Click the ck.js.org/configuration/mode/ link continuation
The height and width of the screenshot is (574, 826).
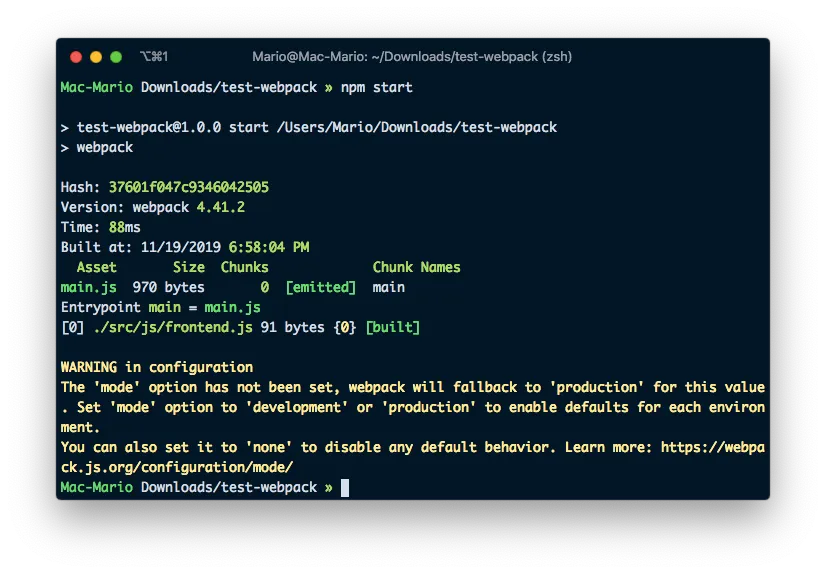click(x=177, y=467)
